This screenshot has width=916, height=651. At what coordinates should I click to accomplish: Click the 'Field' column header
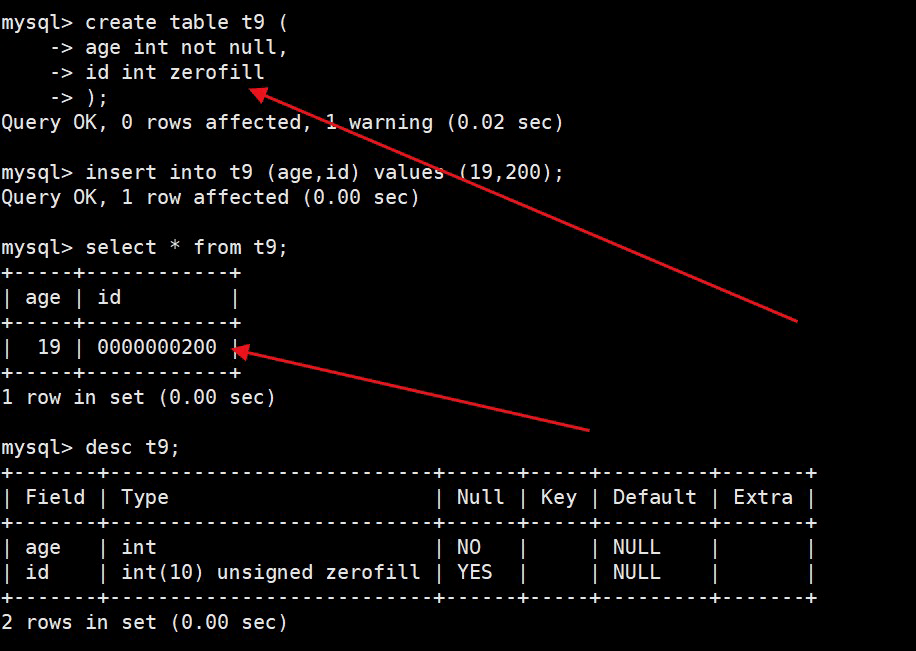(55, 497)
